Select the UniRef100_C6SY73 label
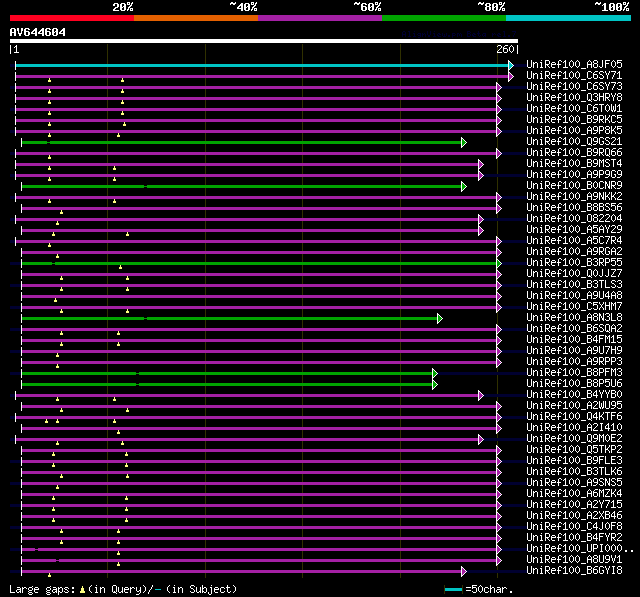Image resolution: width=640 pixels, height=597 pixels. [574, 87]
